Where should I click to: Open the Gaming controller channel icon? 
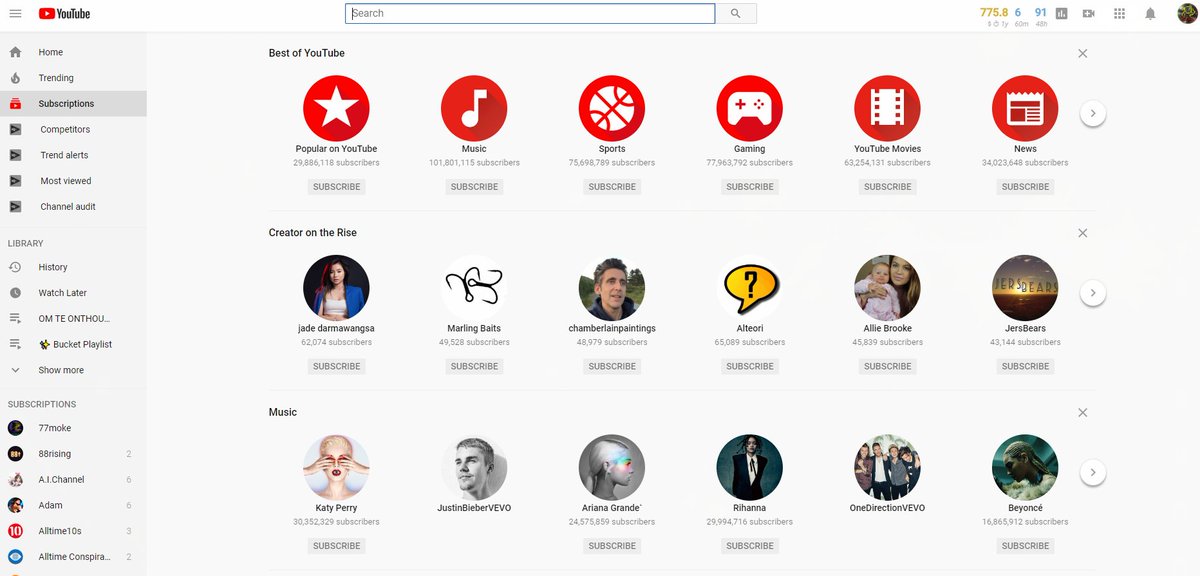click(750, 108)
